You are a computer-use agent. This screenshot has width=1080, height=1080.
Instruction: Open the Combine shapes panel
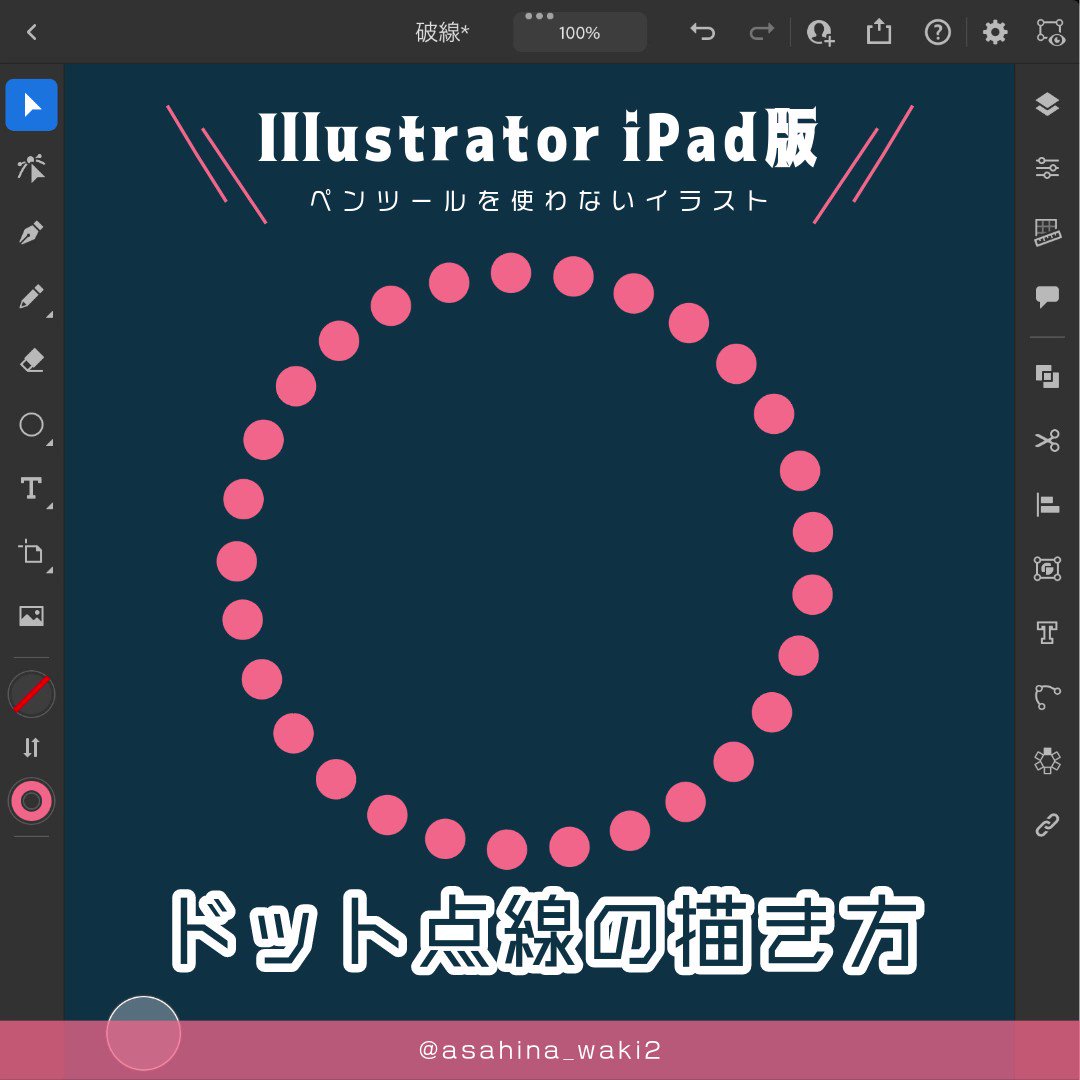pos(1047,376)
